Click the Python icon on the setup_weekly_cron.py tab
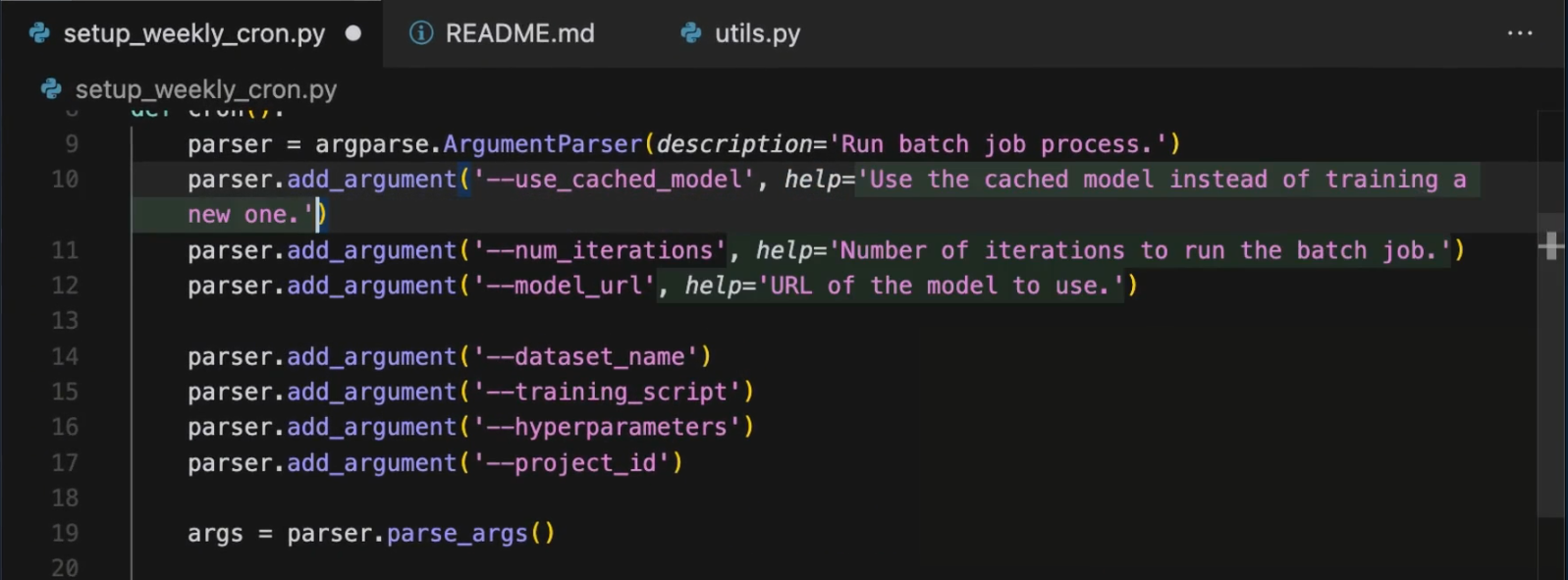This screenshot has width=1568, height=580. pos(39,33)
